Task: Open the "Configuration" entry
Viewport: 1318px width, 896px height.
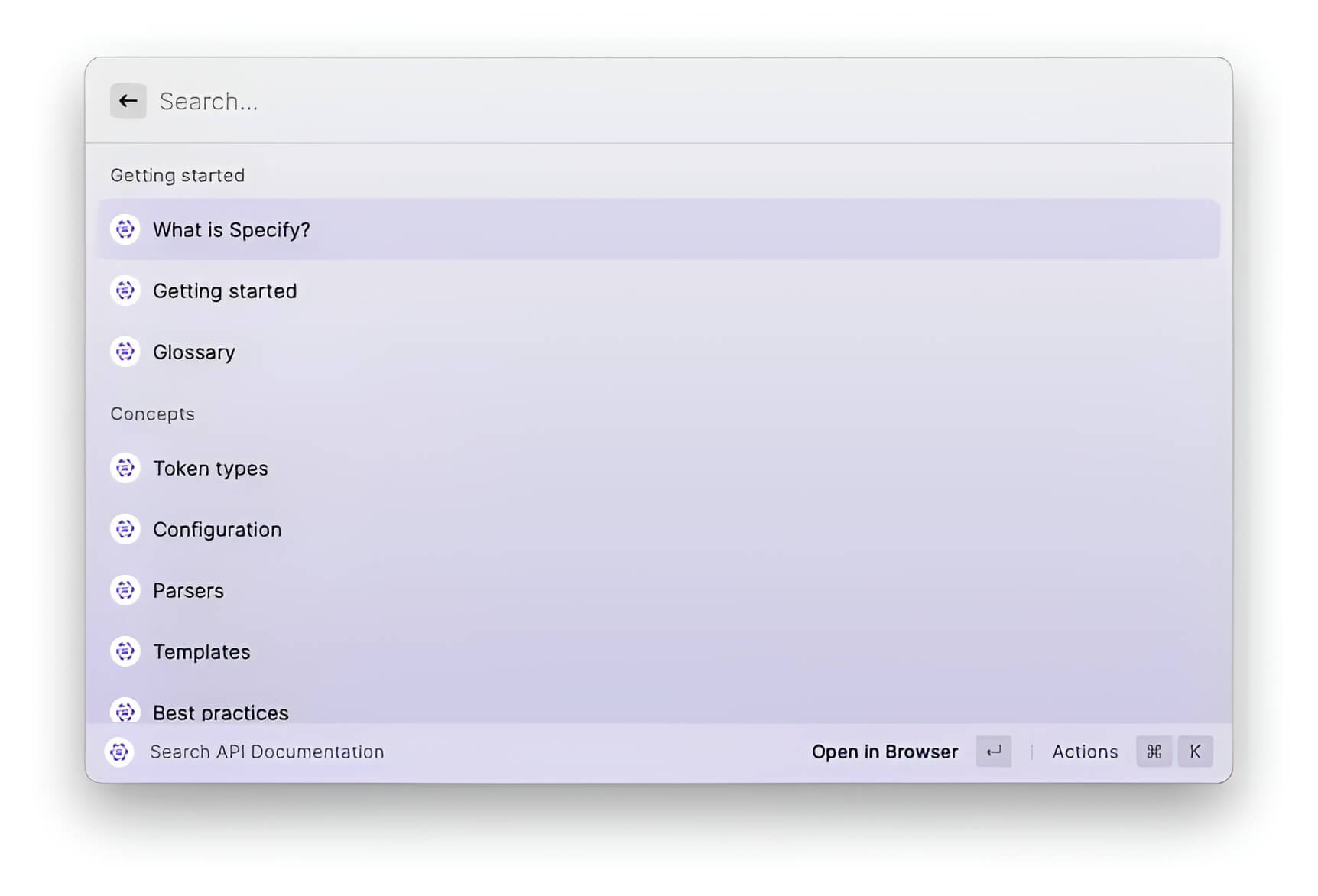Action: pos(658,529)
